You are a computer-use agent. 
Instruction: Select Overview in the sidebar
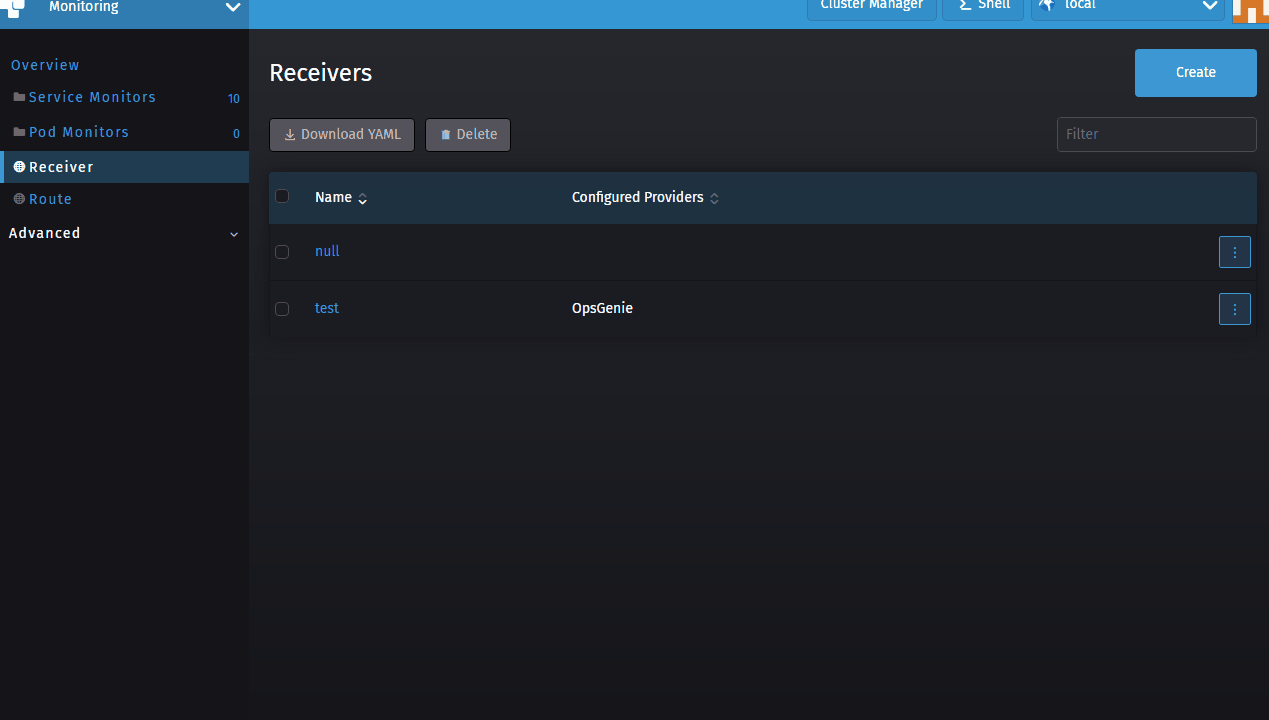coord(45,65)
